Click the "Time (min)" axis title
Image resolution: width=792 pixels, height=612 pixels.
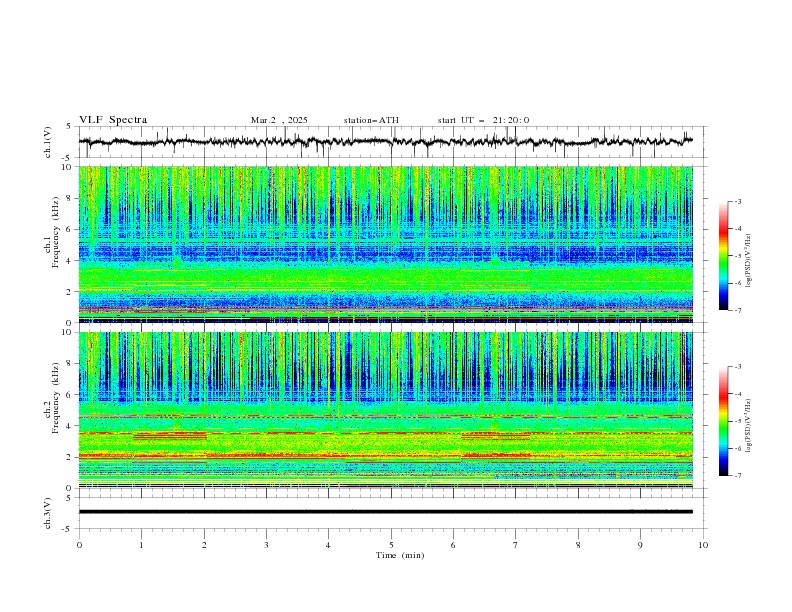[x=400, y=555]
